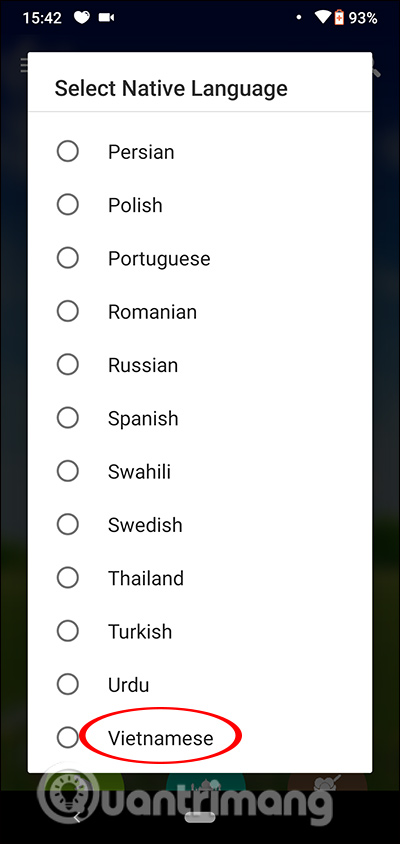Choose the Spanish radio option
Viewport: 400px width, 844px height.
pyautogui.click(x=68, y=418)
